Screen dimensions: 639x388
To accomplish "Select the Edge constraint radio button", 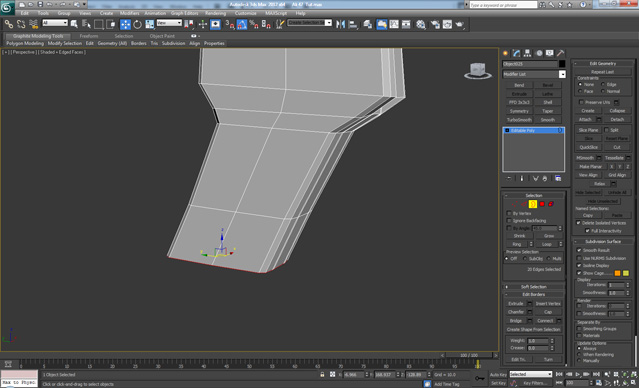I will (x=603, y=84).
